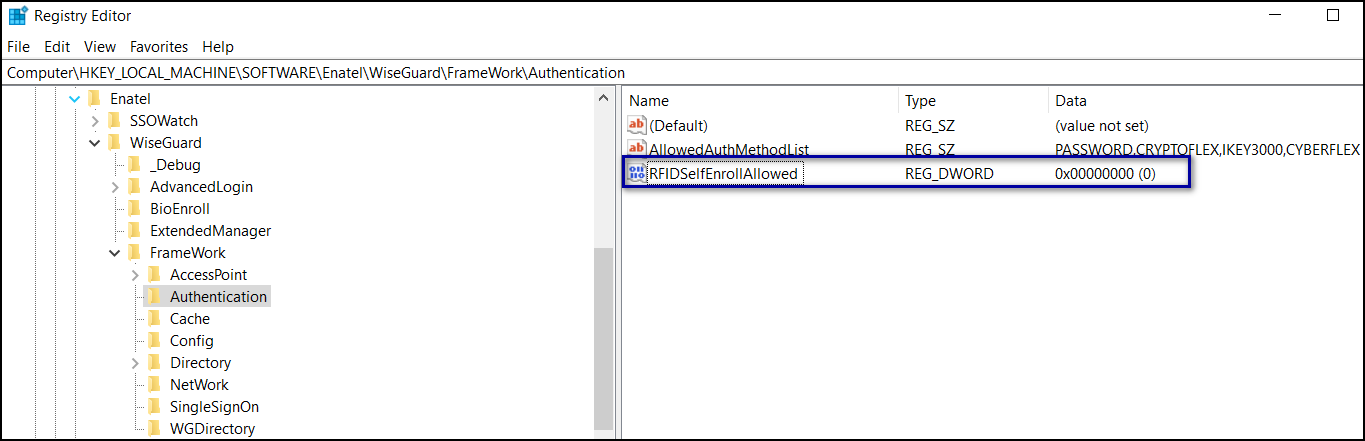Screen dimensions: 1365x441
Task: Click the string icon next to AllowedAuthMethodList
Action: click(x=637, y=150)
